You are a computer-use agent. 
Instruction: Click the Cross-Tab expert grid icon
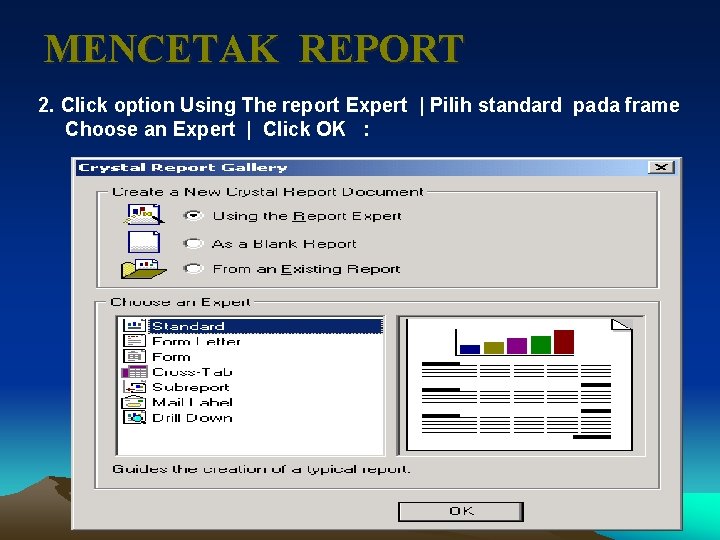click(135, 372)
